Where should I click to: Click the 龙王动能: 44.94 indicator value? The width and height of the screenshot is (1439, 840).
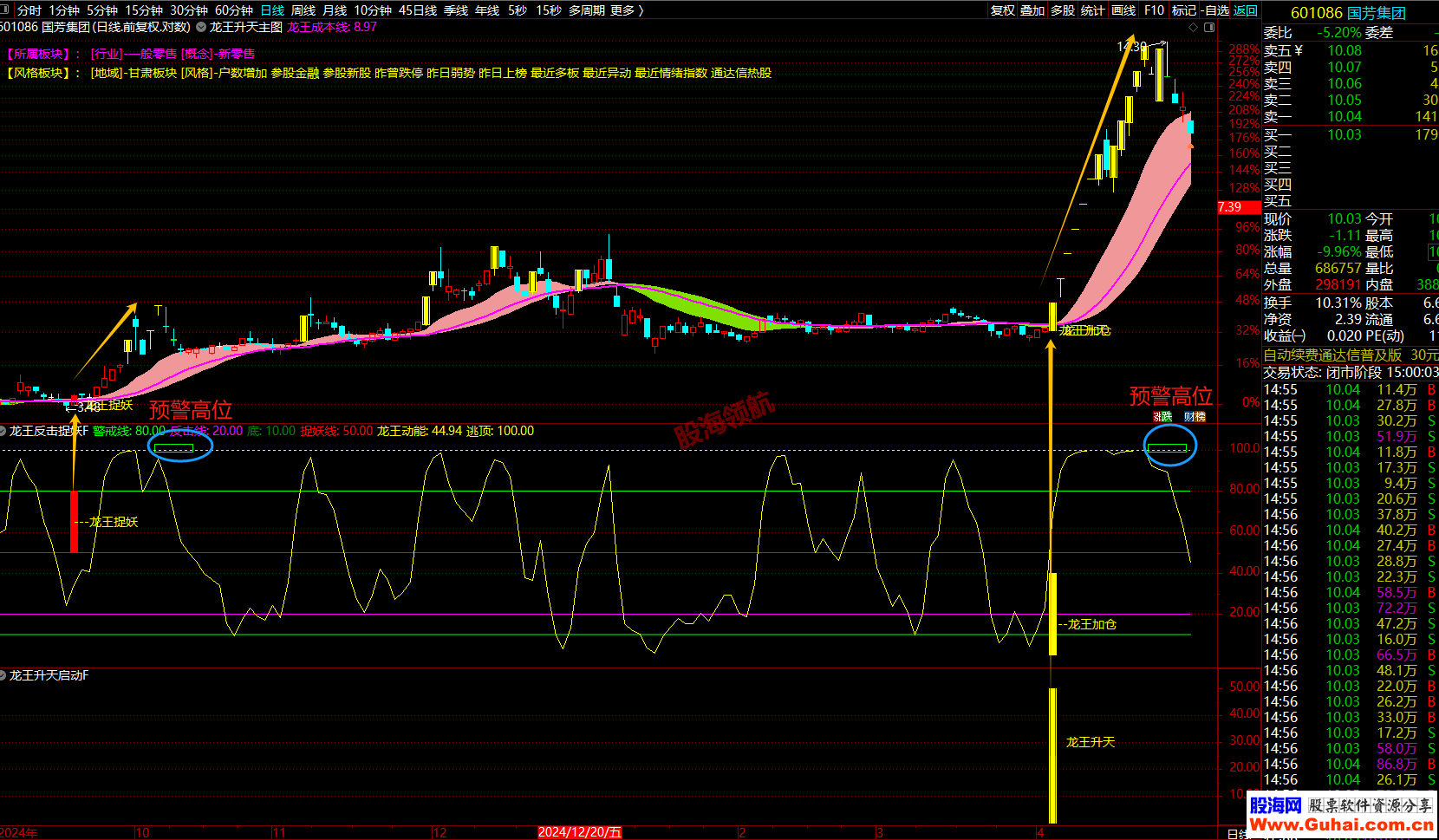click(x=420, y=431)
